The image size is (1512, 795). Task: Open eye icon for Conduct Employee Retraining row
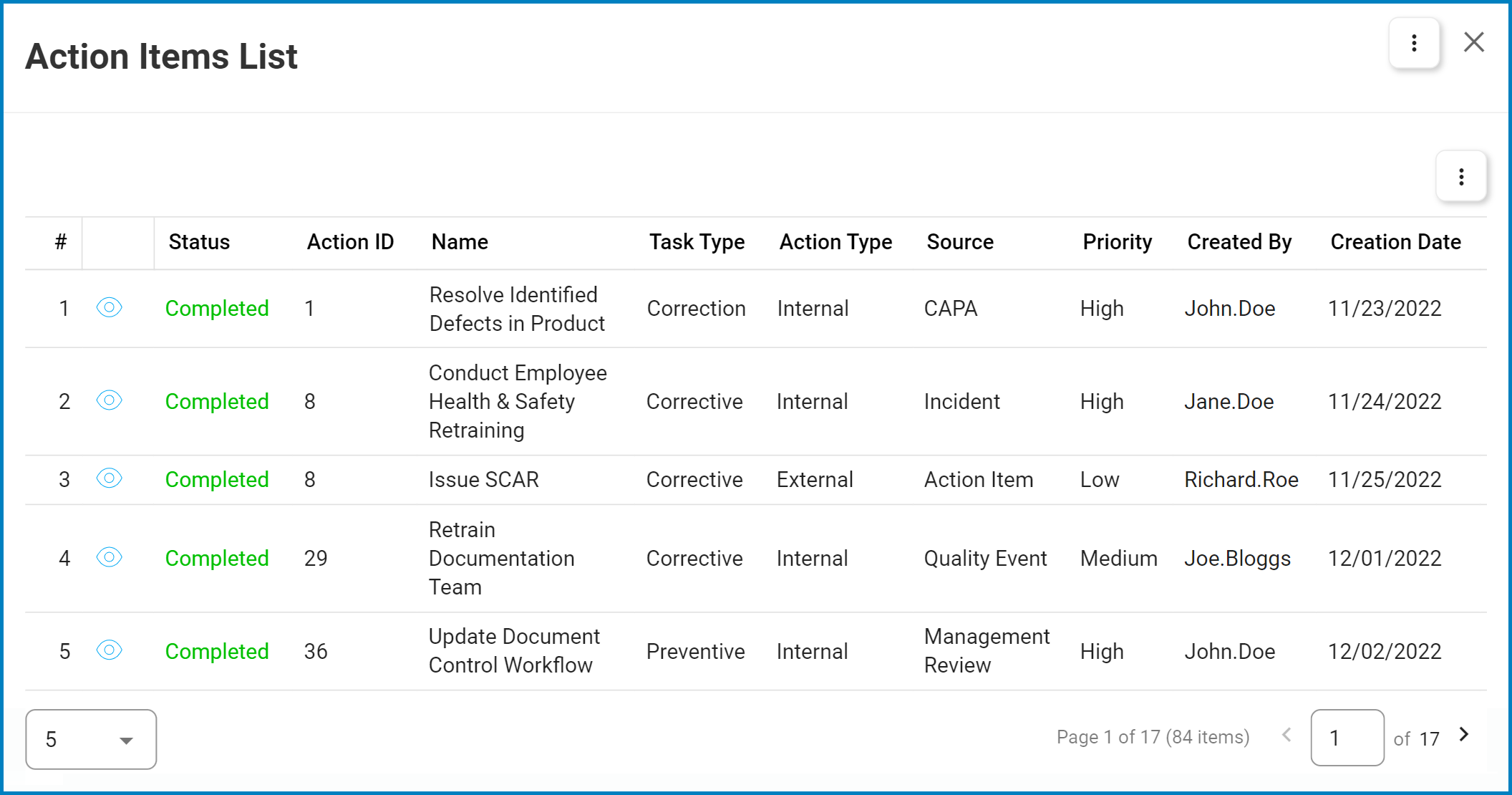[109, 400]
